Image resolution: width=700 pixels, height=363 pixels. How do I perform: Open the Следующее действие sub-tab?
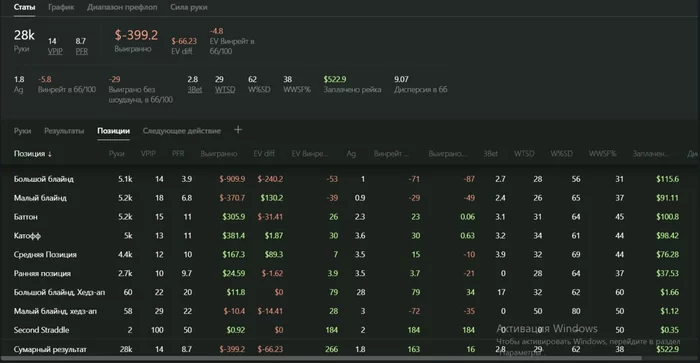click(x=182, y=131)
